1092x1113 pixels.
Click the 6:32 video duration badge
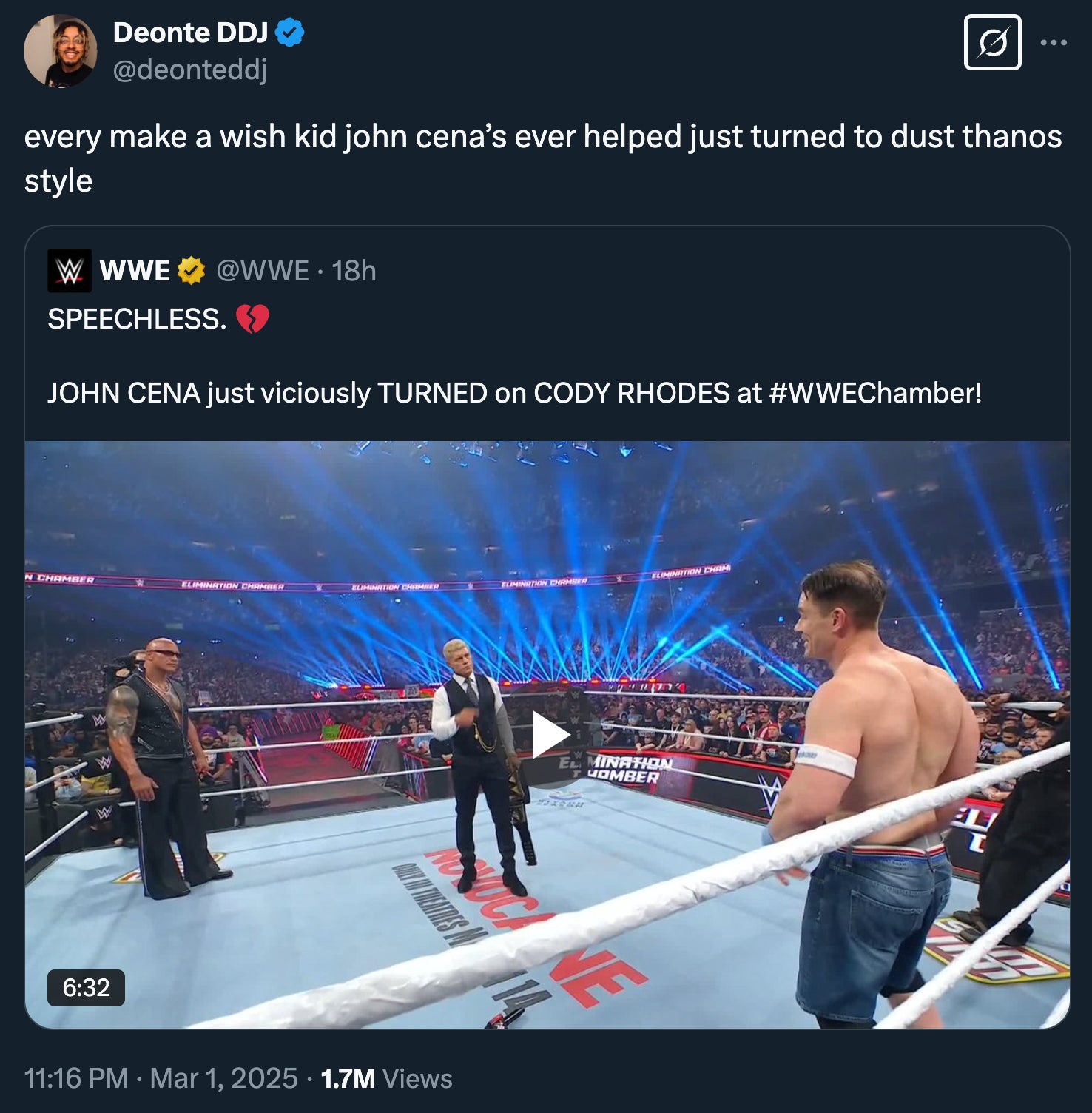(x=86, y=987)
